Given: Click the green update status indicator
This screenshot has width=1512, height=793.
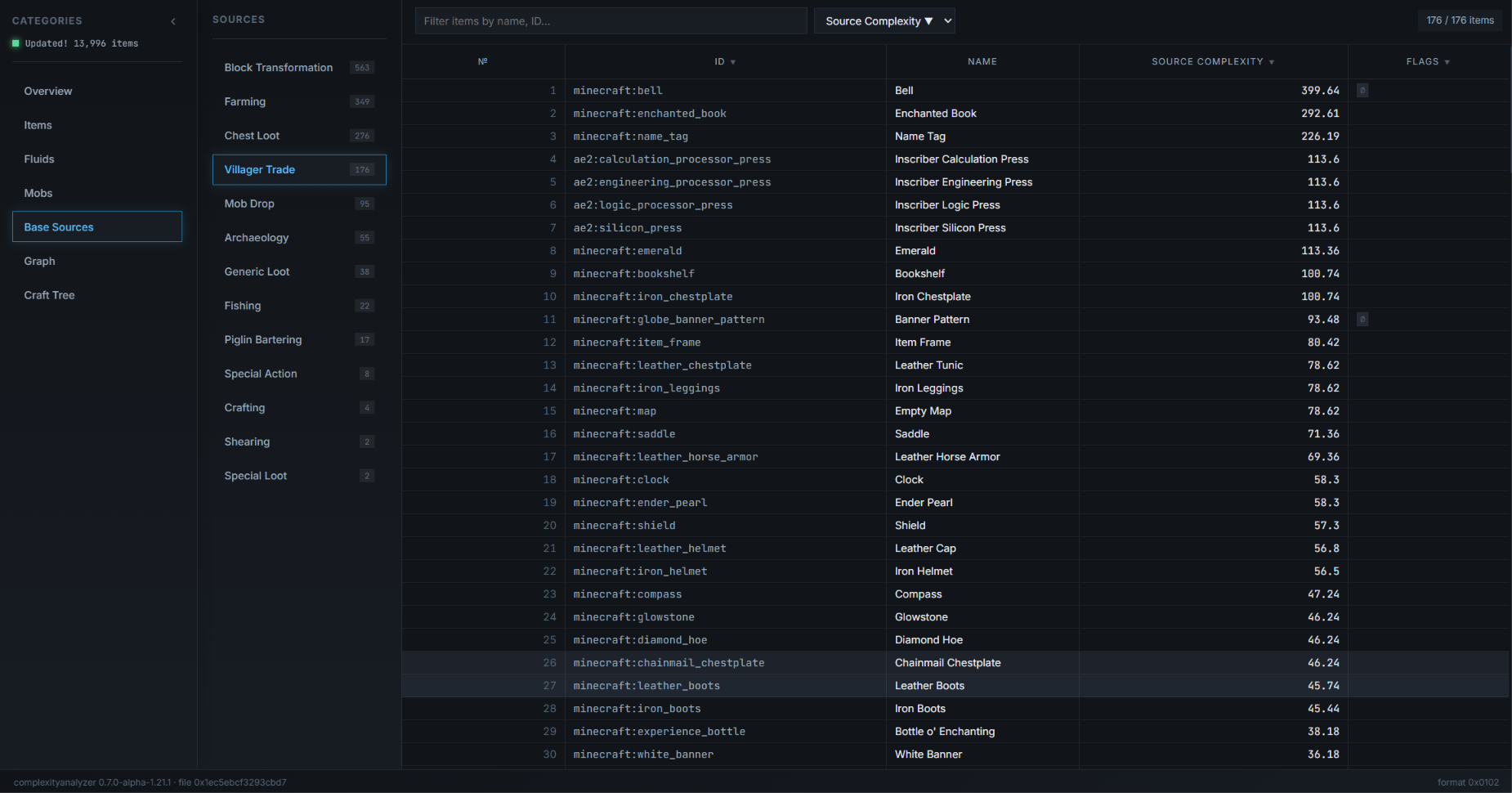Looking at the screenshot, I should [x=16, y=43].
